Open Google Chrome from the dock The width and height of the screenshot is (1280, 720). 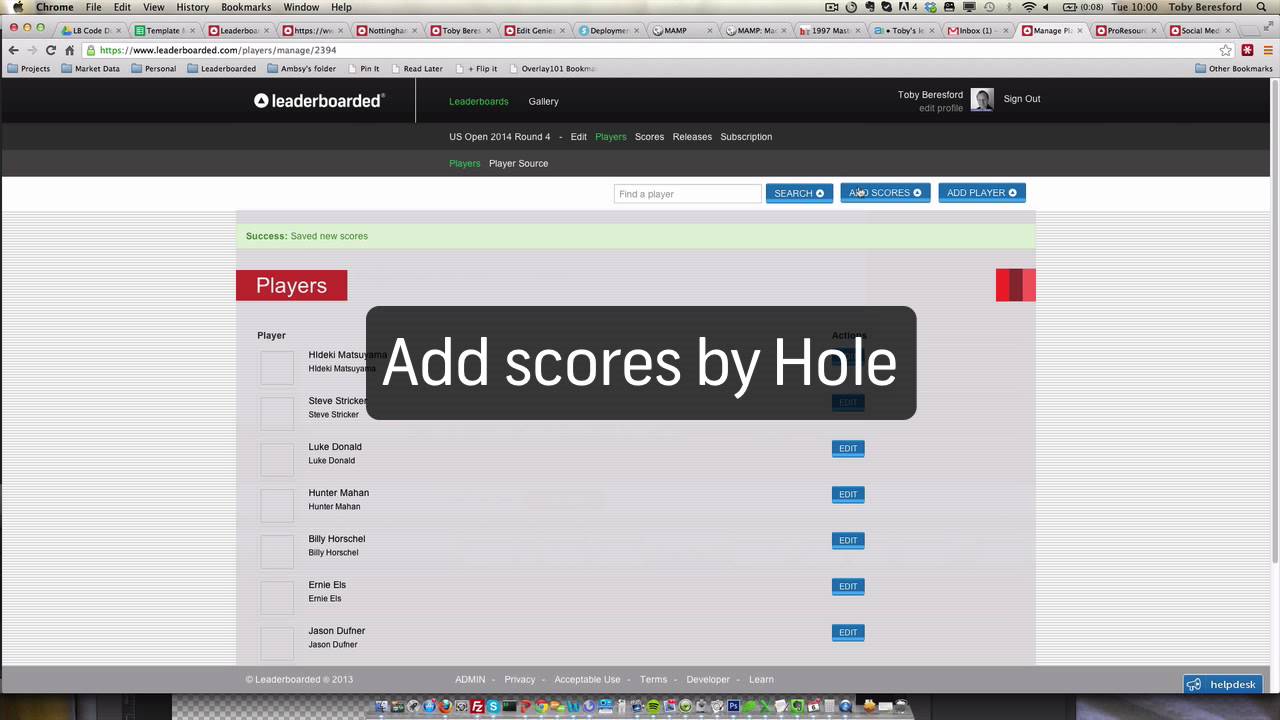(x=541, y=706)
